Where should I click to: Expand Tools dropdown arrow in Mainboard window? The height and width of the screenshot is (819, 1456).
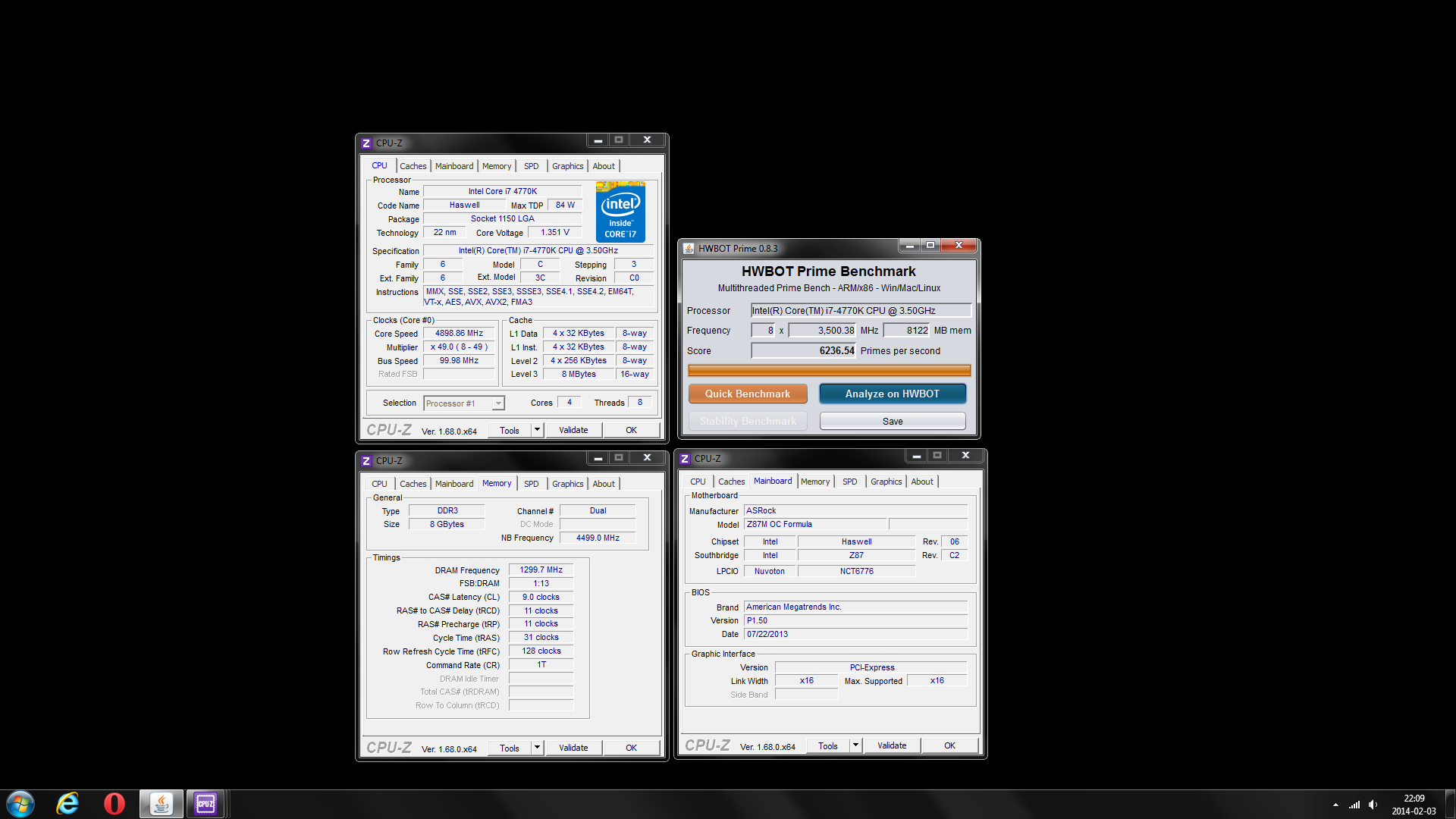[x=855, y=745]
